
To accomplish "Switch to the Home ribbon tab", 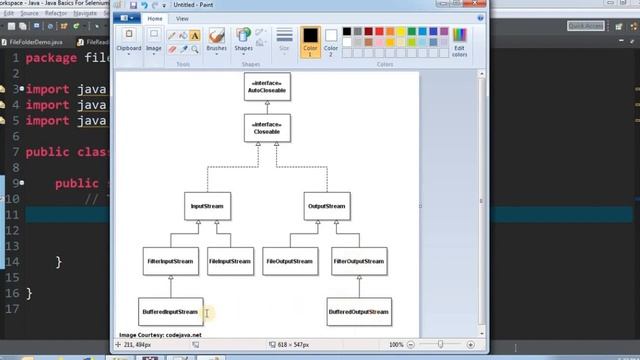I will pos(155,18).
